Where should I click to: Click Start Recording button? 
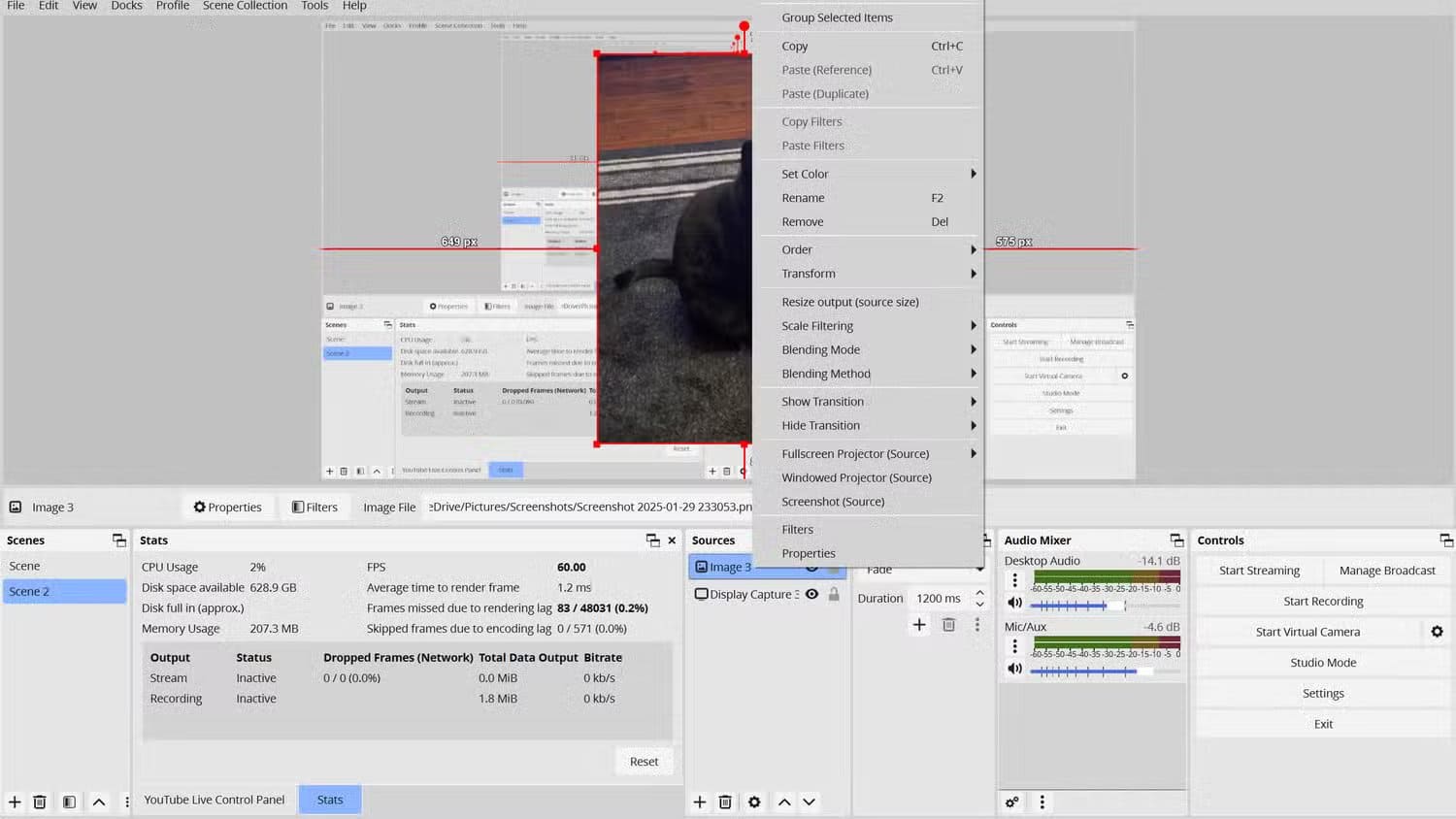[1323, 601]
